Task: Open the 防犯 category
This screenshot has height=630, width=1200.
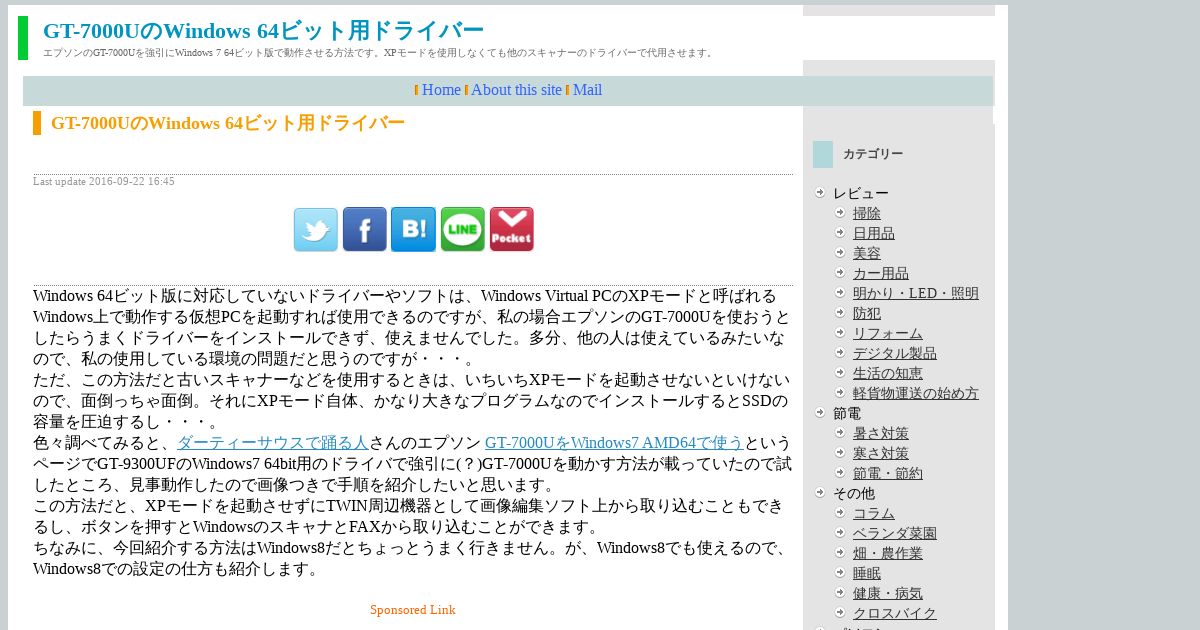Action: tap(867, 313)
